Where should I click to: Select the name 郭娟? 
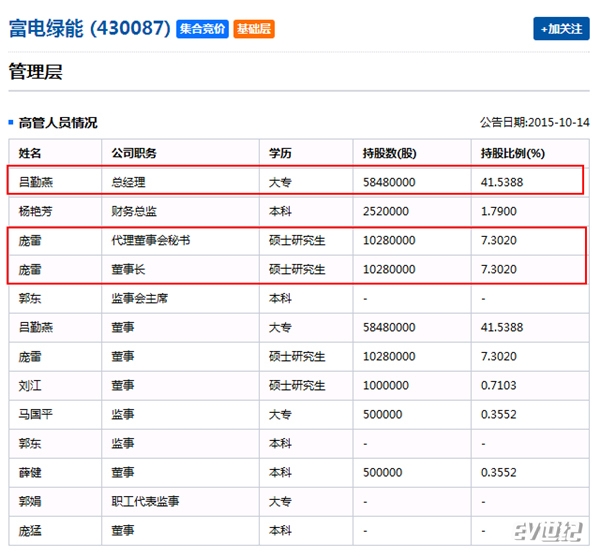[30, 502]
